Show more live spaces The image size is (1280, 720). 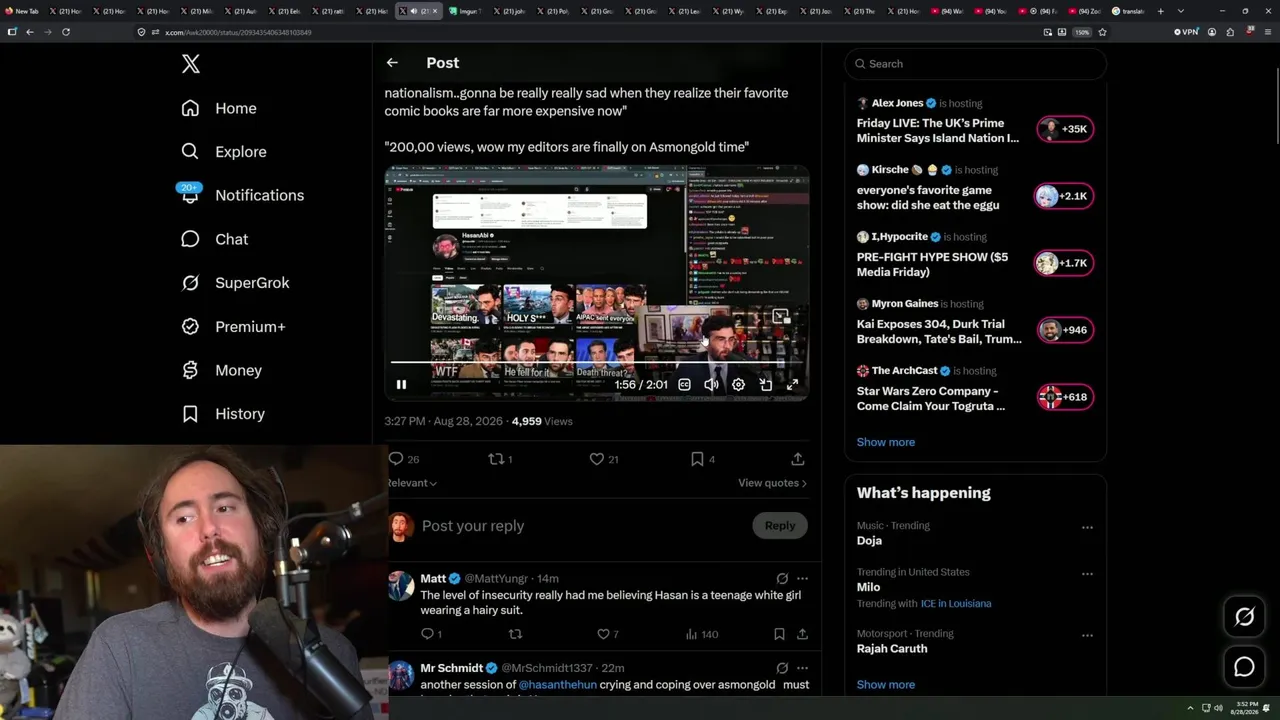(886, 442)
